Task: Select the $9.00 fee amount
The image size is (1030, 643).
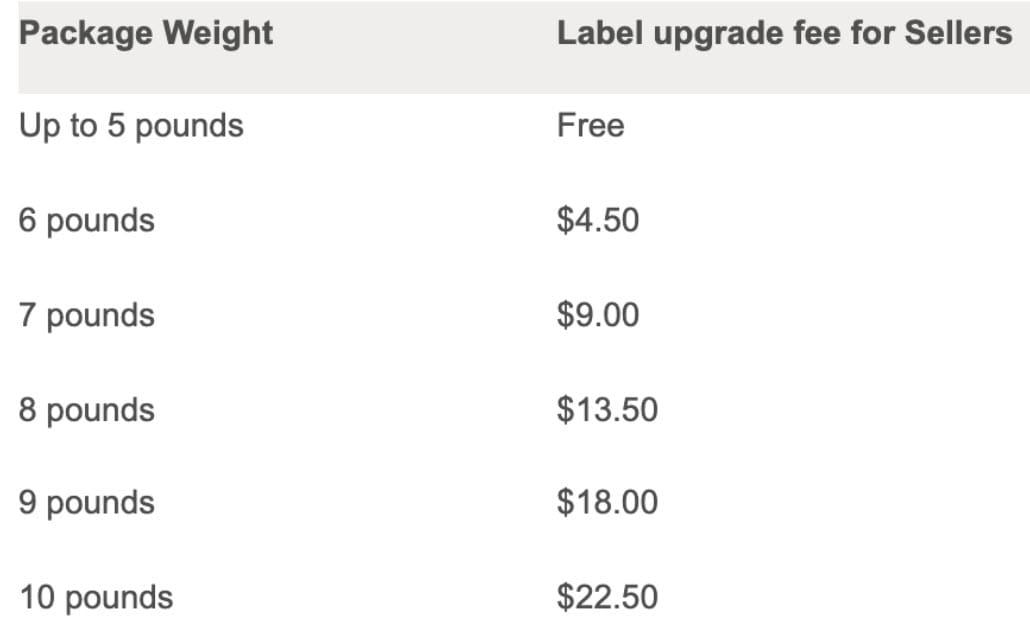Action: click(598, 315)
